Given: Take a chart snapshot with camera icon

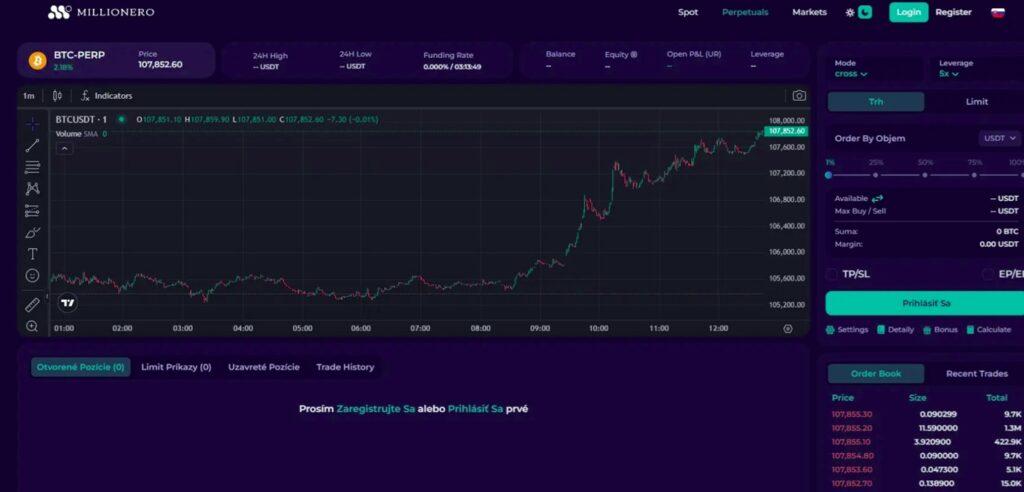Looking at the screenshot, I should 799,96.
